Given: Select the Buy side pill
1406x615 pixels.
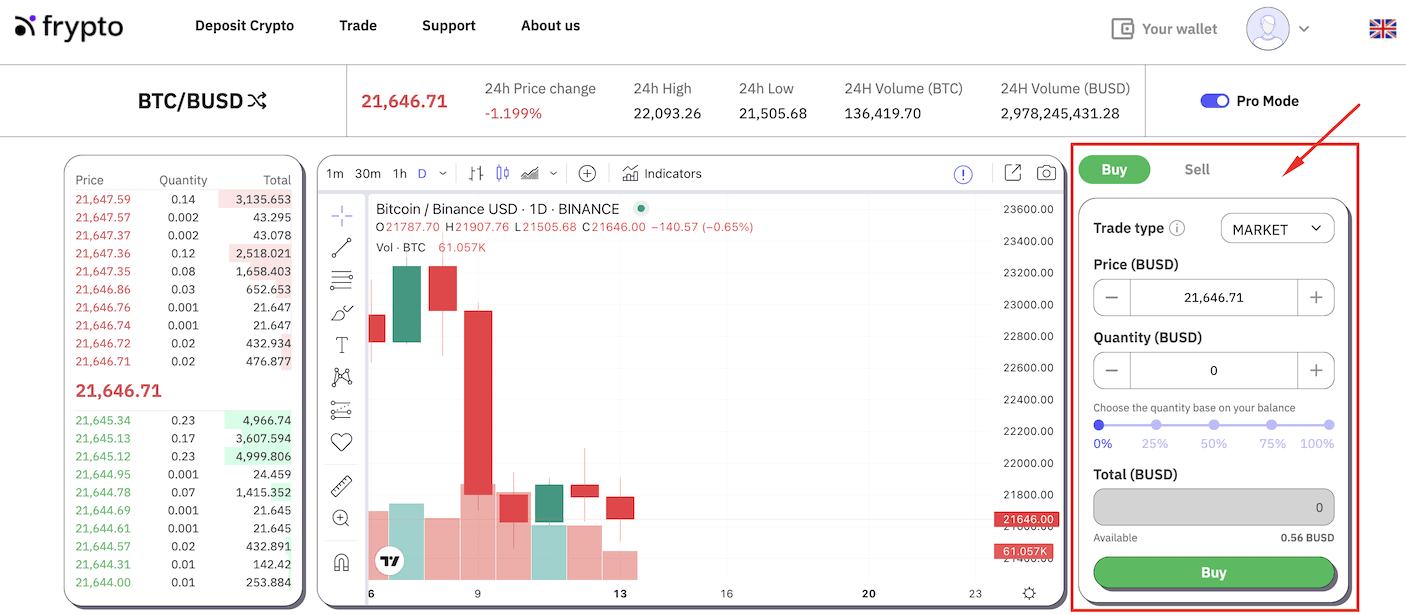Looking at the screenshot, I should pyautogui.click(x=1114, y=169).
